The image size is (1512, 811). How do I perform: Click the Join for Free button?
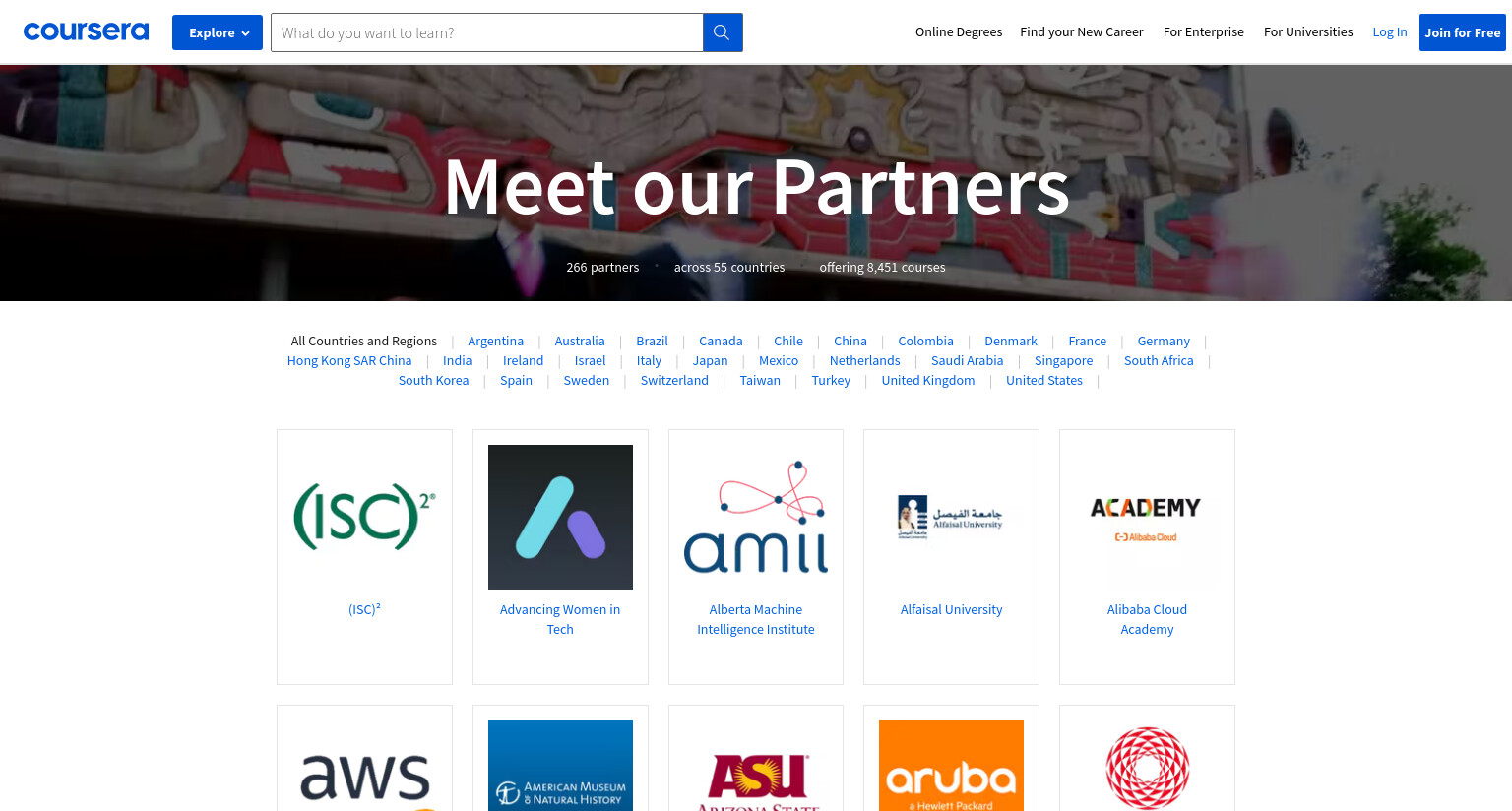1463,32
